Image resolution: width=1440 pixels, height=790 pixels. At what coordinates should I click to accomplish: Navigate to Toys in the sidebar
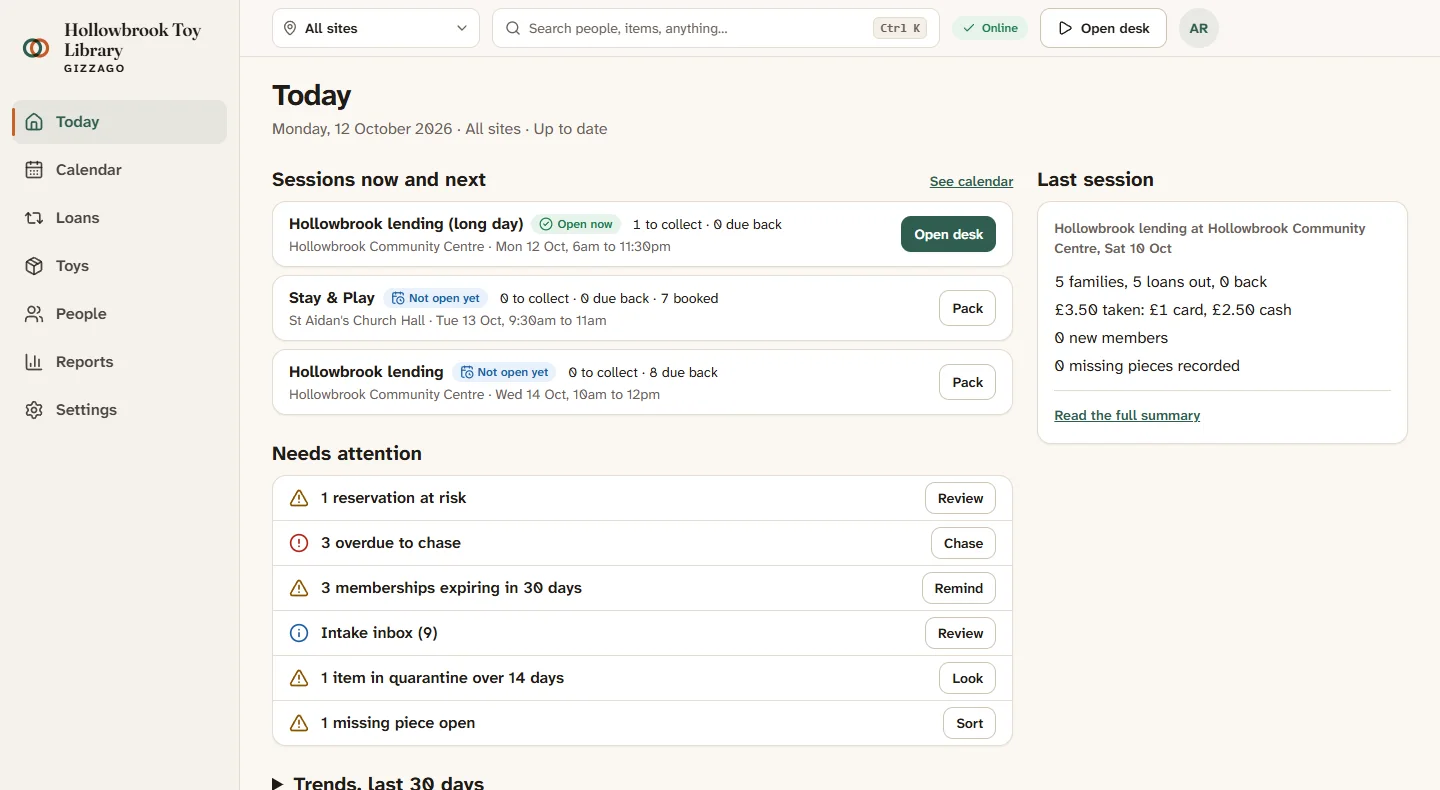pyautogui.click(x=119, y=266)
